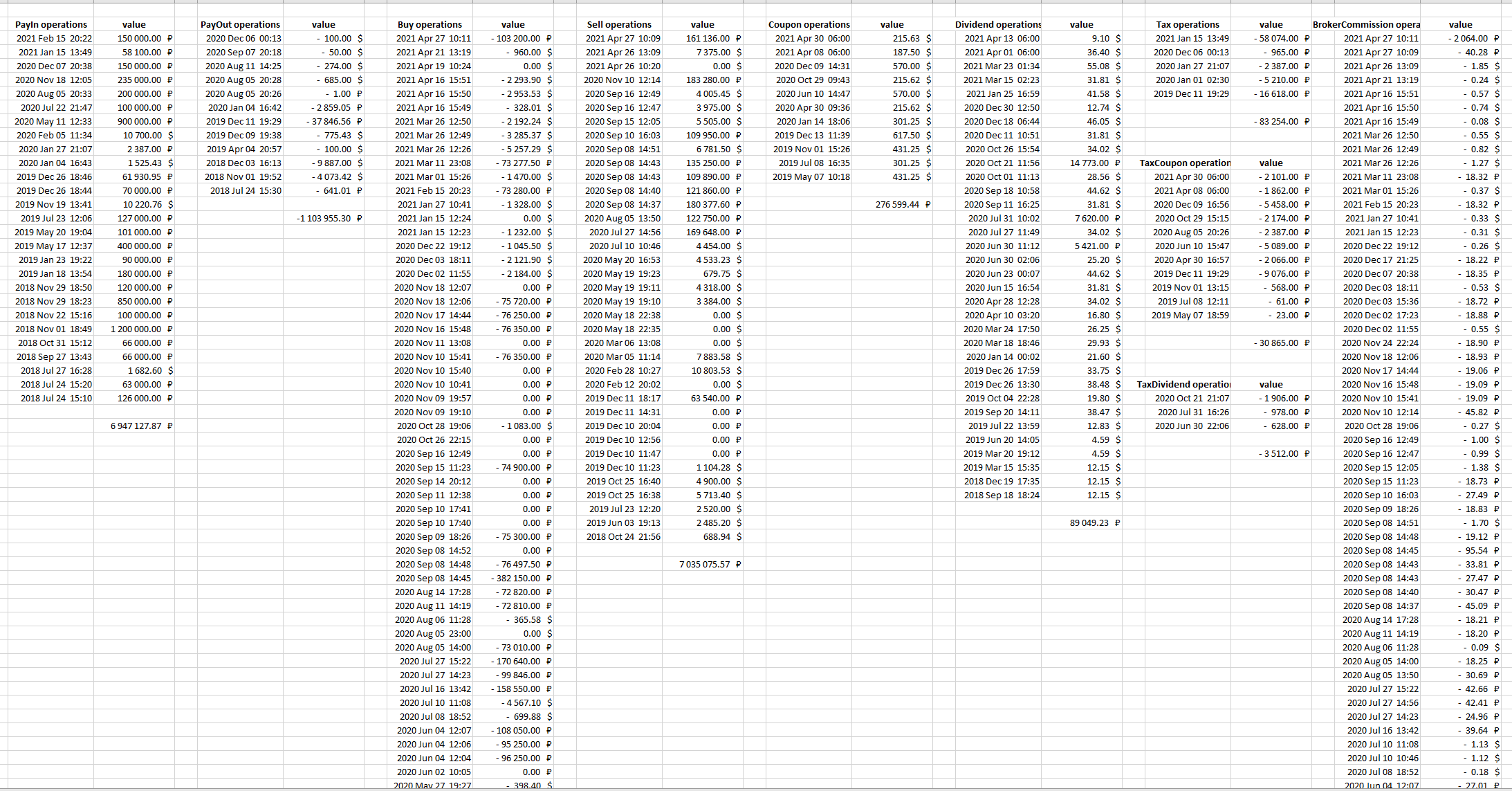
Task: Select Dividend value 7 620.00
Action: 1082,218
